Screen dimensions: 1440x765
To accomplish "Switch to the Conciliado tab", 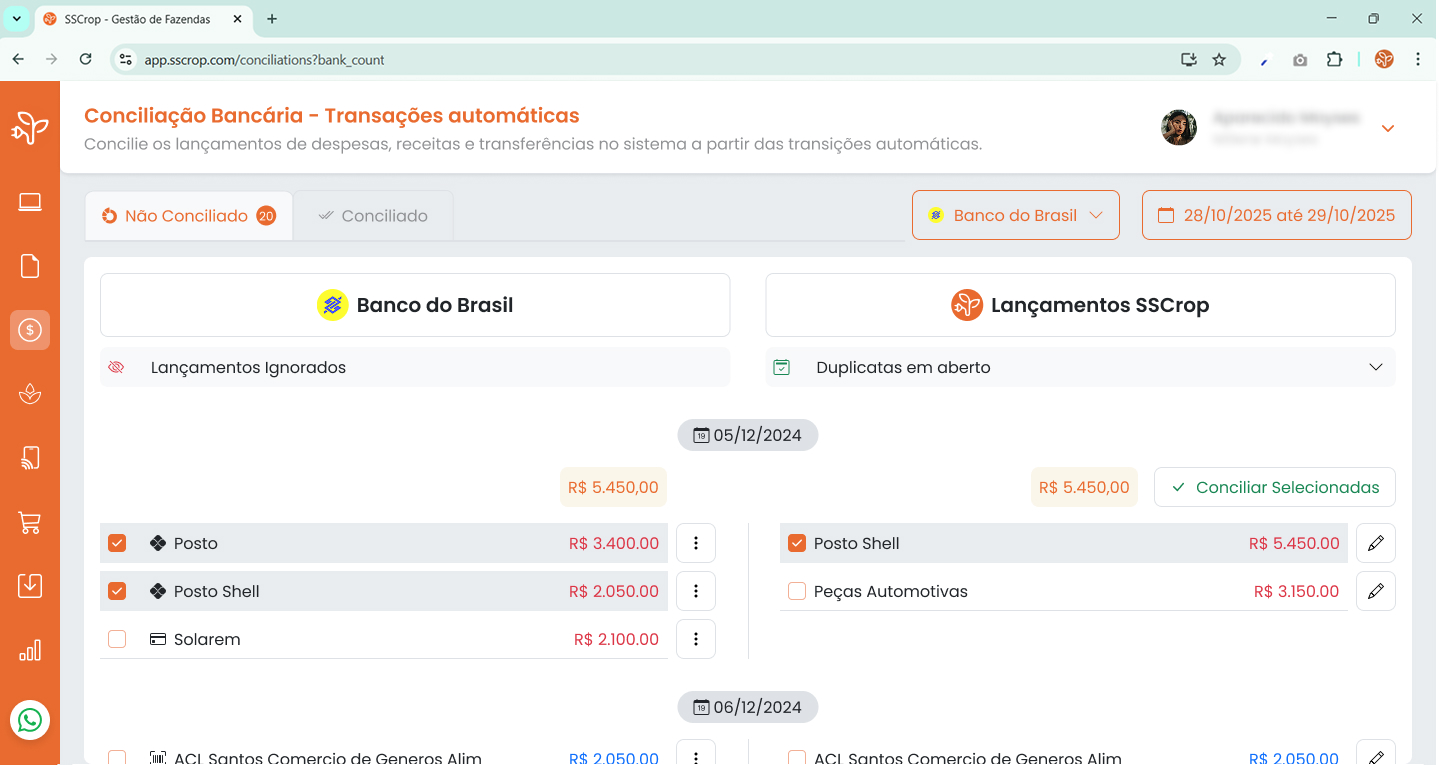I will (x=373, y=214).
